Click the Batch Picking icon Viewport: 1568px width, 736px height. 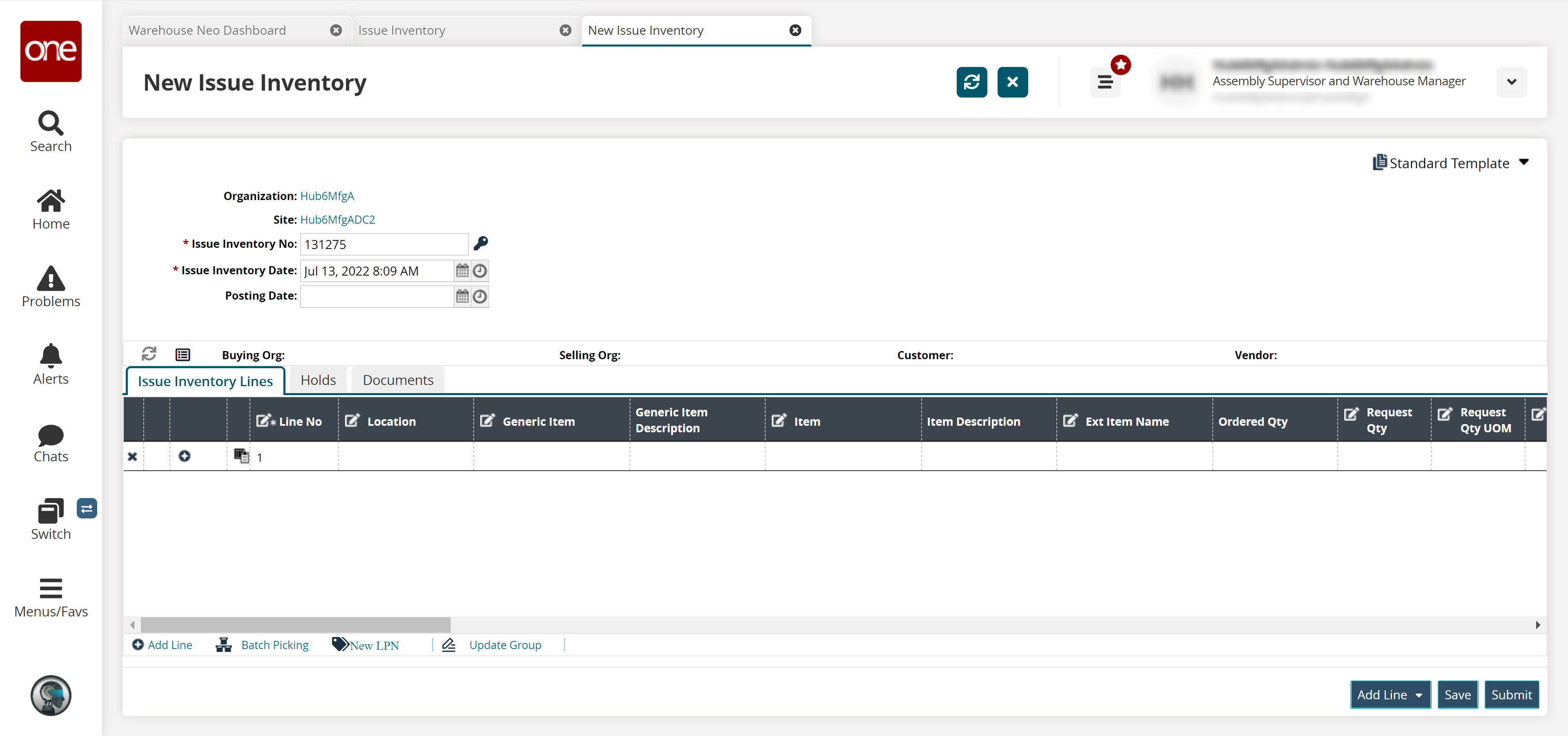pos(224,645)
